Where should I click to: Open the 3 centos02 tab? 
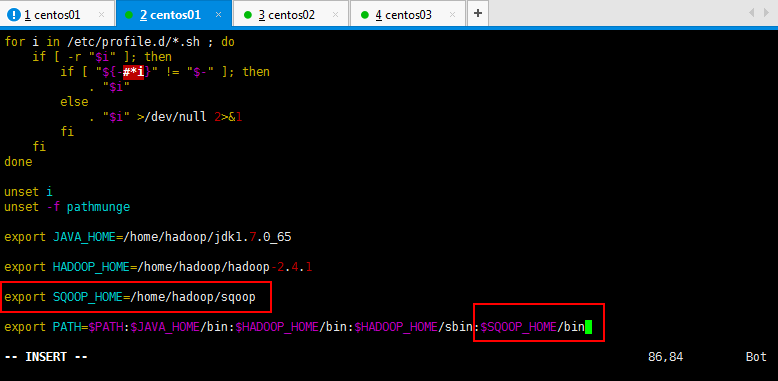291,13
